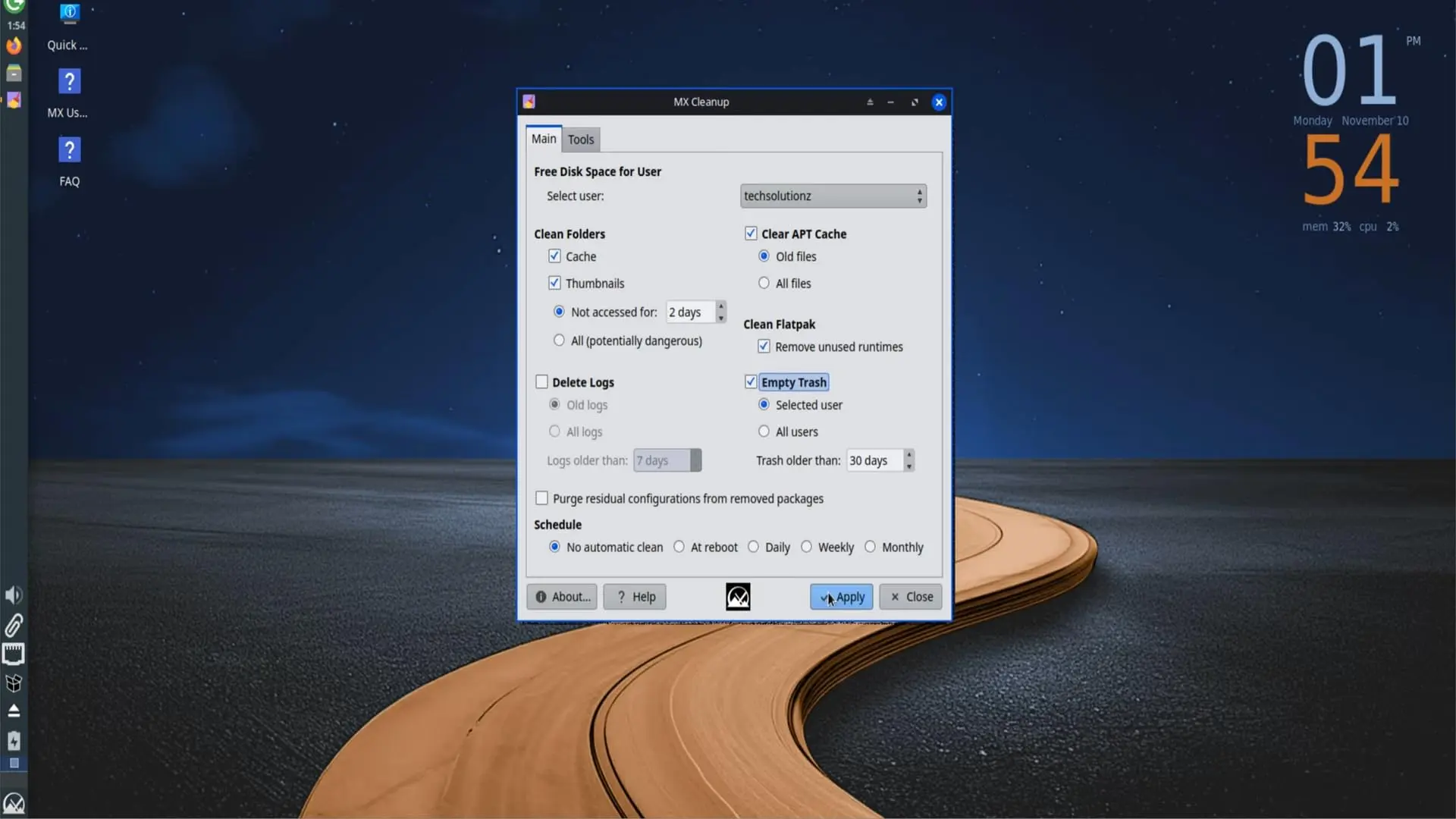1456x819 pixels.
Task: Click the About button
Action: tap(562, 597)
